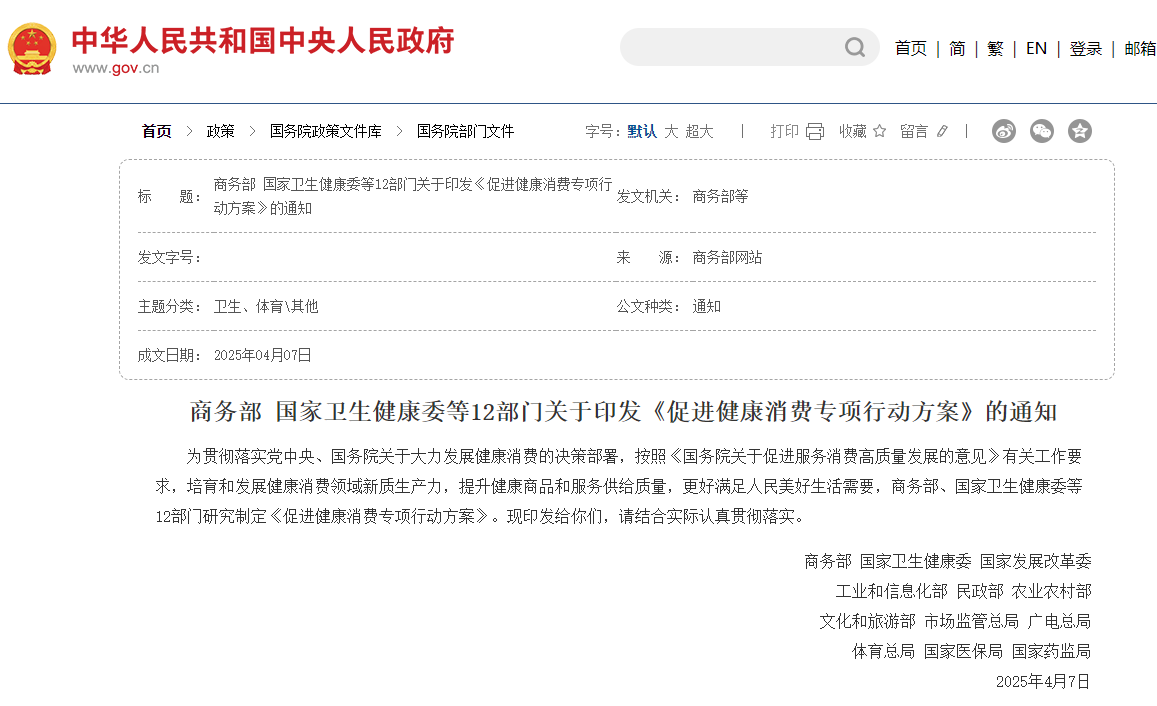
Task: Switch to 繁 traditional Chinese
Action: point(994,47)
